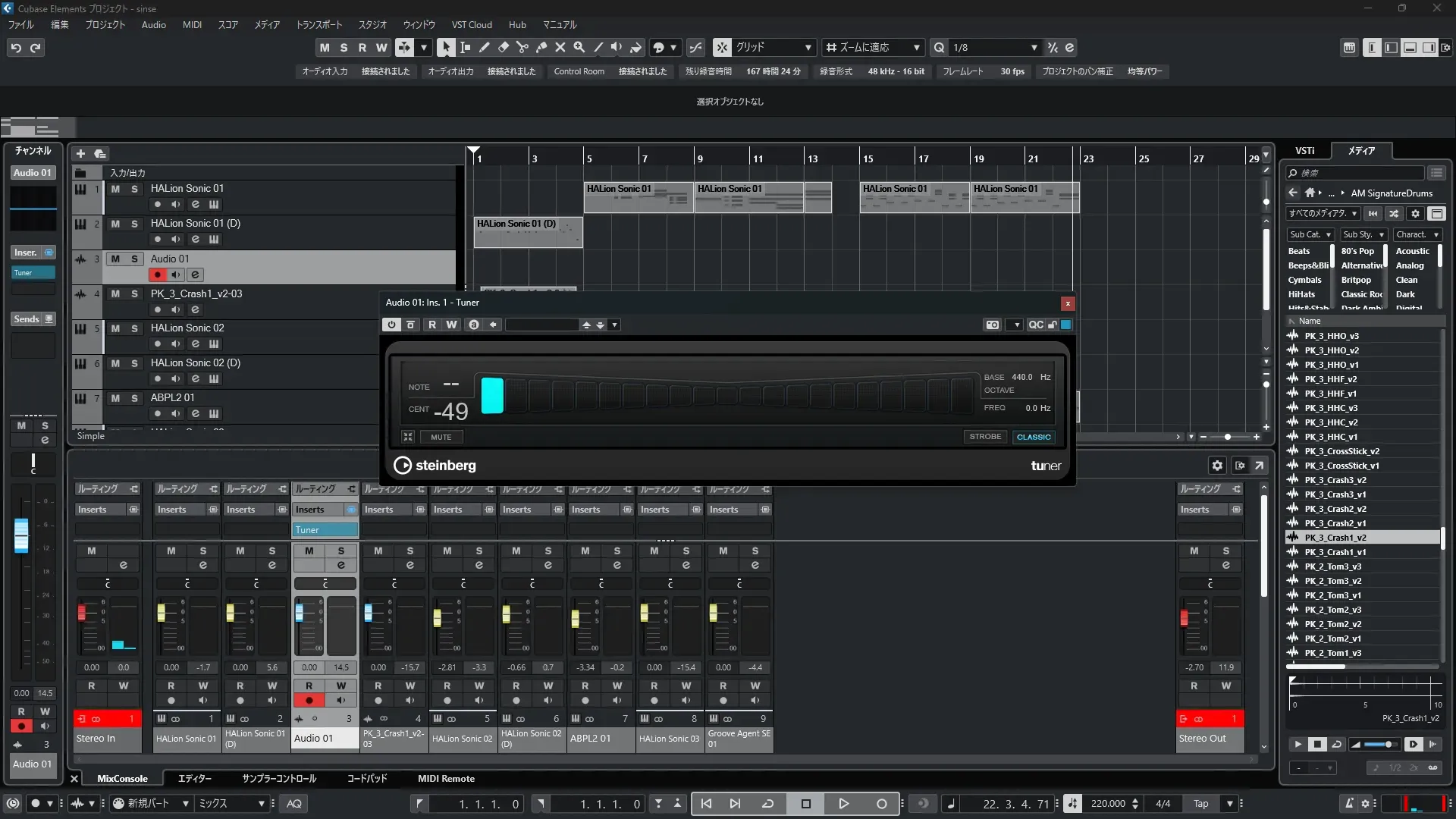The height and width of the screenshot is (819, 1456).
Task: Switch to the VSTi tab
Action: click(x=1304, y=150)
